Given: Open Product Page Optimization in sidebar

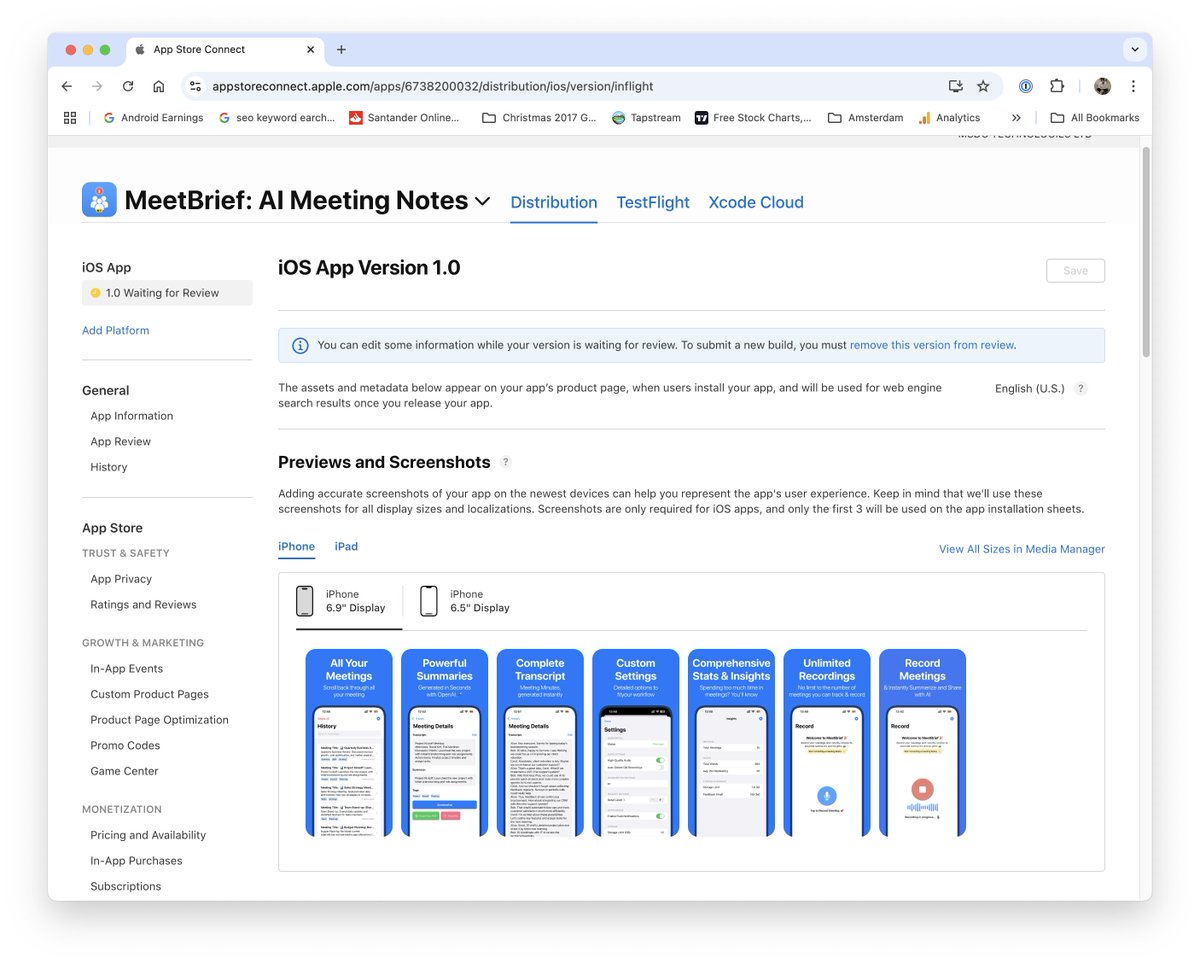Looking at the screenshot, I should click(x=159, y=720).
